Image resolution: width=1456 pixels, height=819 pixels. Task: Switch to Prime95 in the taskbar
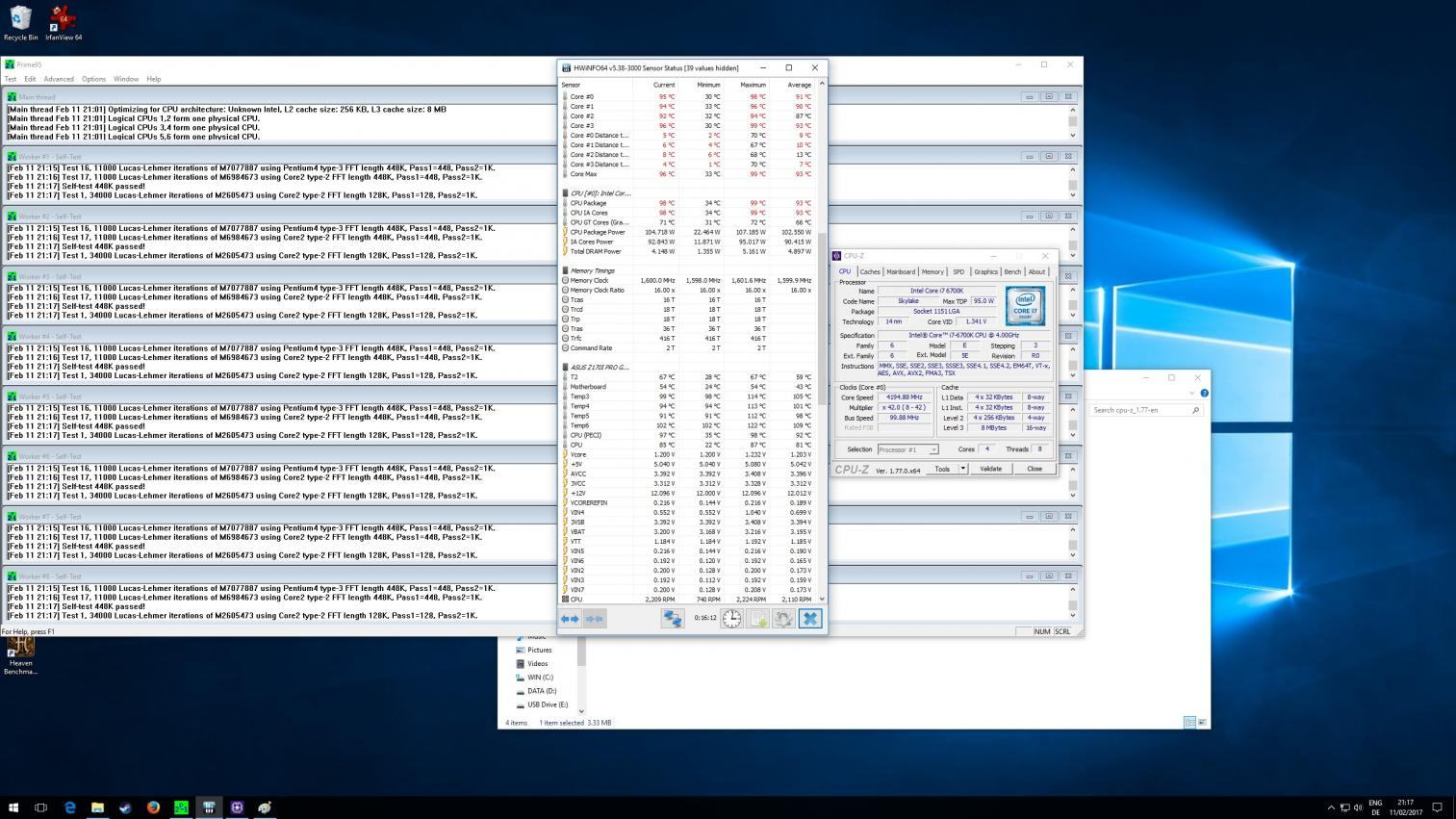pyautogui.click(x=181, y=807)
